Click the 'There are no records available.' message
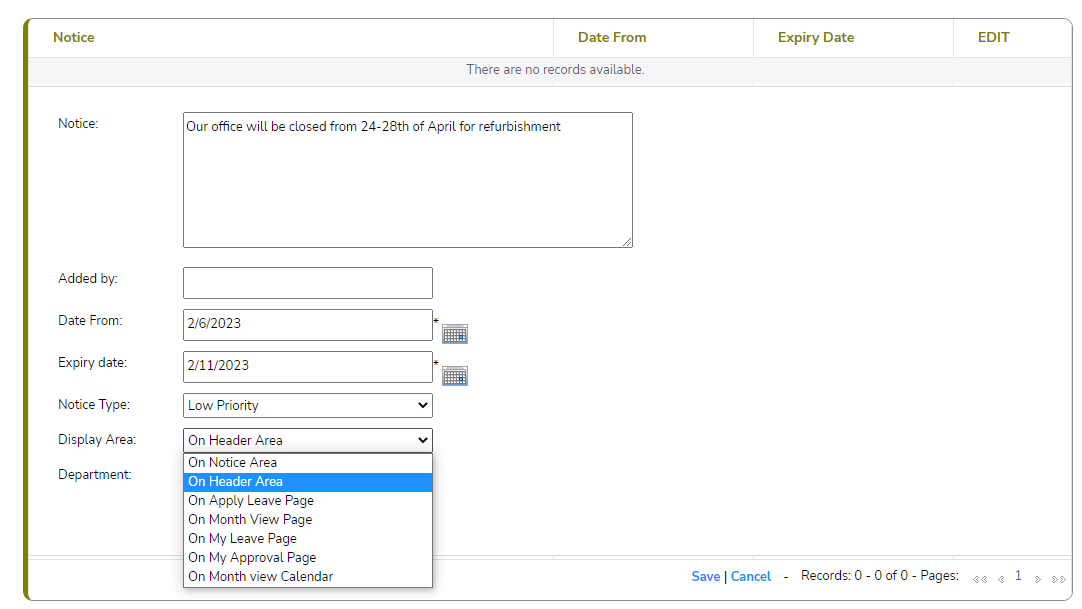This screenshot has height=609, width=1082. [555, 70]
